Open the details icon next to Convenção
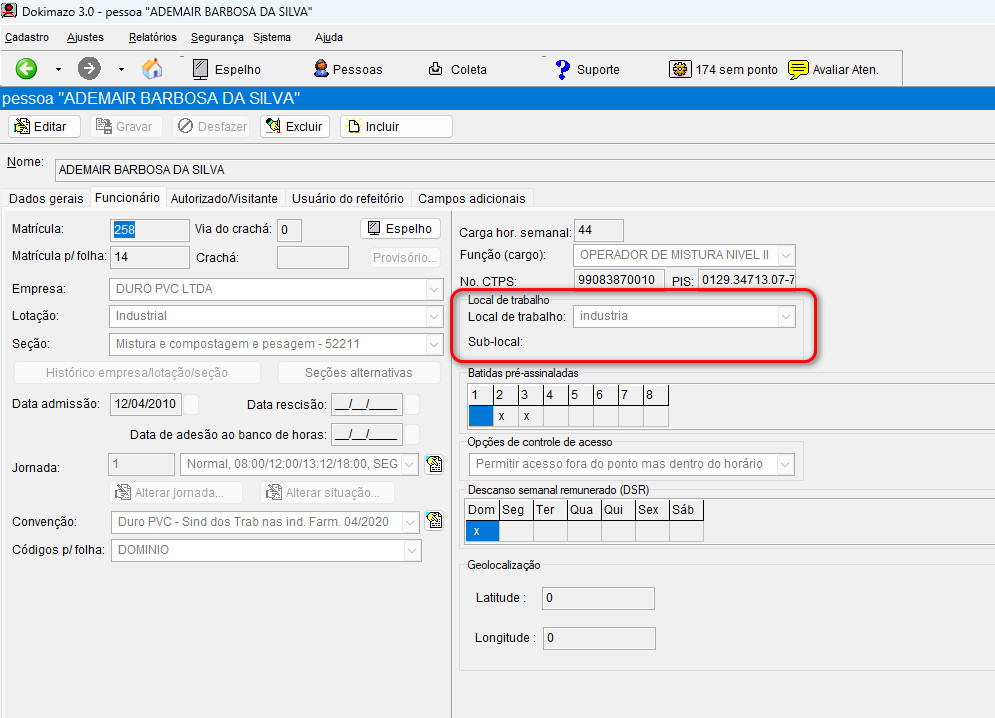The image size is (995, 718). [x=433, y=520]
